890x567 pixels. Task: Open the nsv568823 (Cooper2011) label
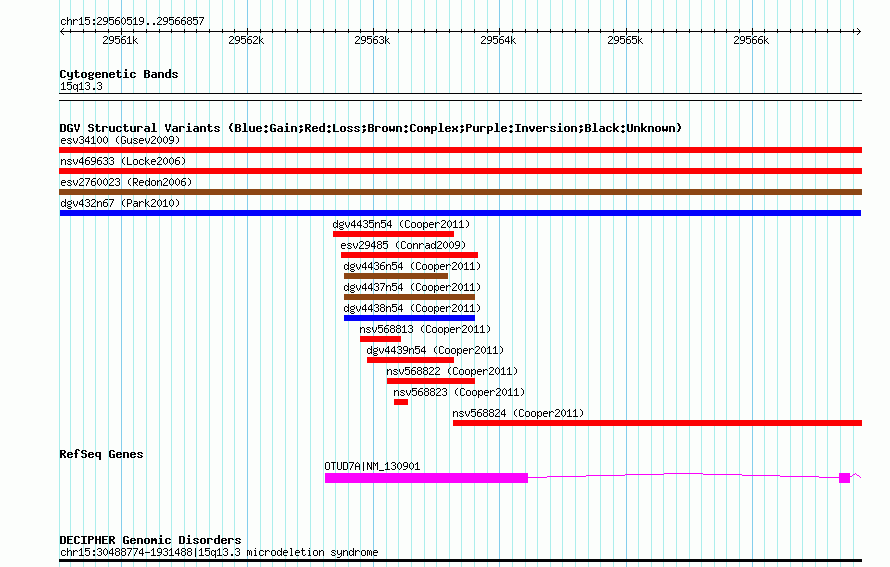459,392
